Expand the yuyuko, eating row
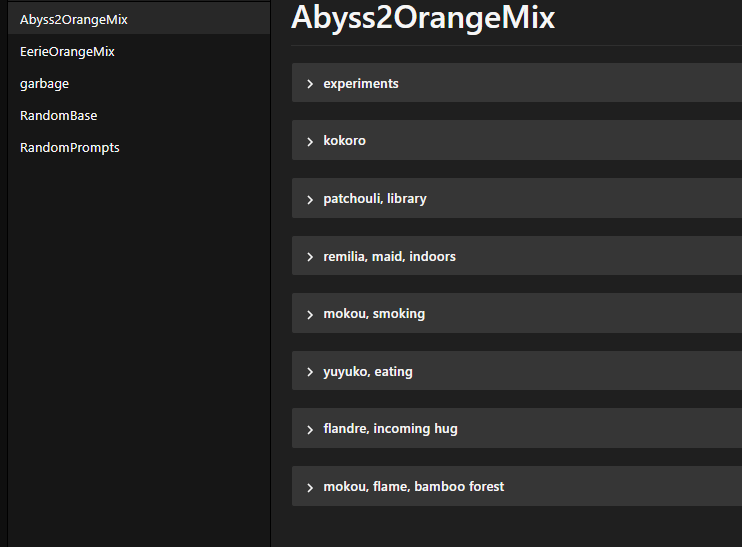 point(517,371)
